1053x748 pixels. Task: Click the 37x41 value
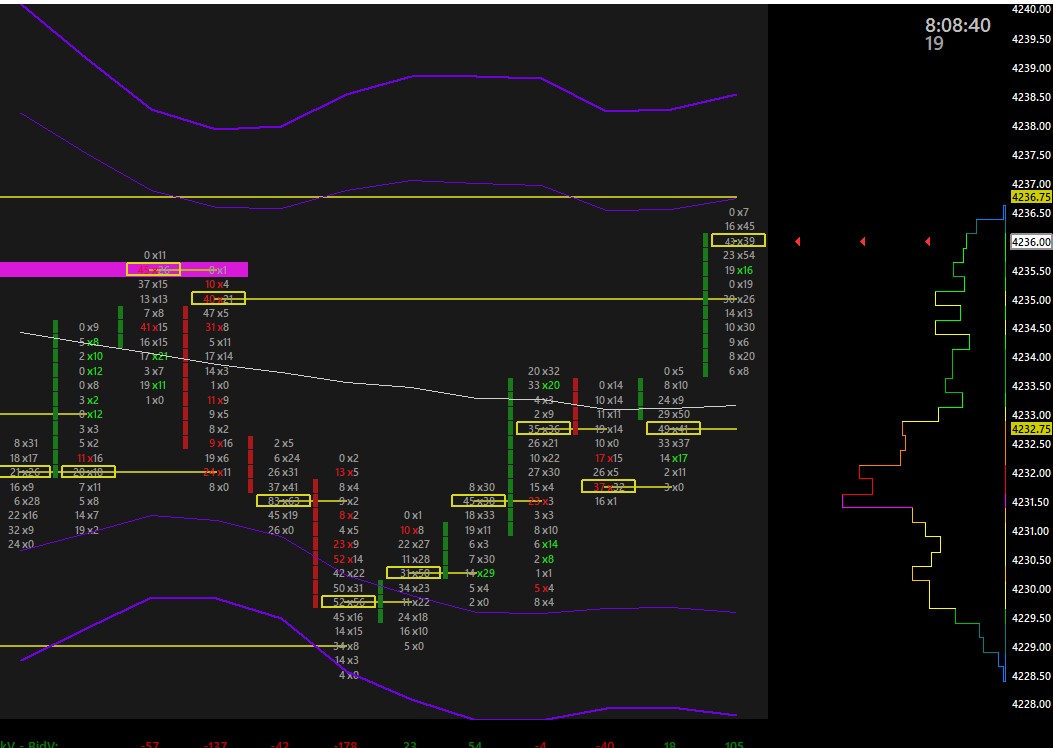pos(283,487)
